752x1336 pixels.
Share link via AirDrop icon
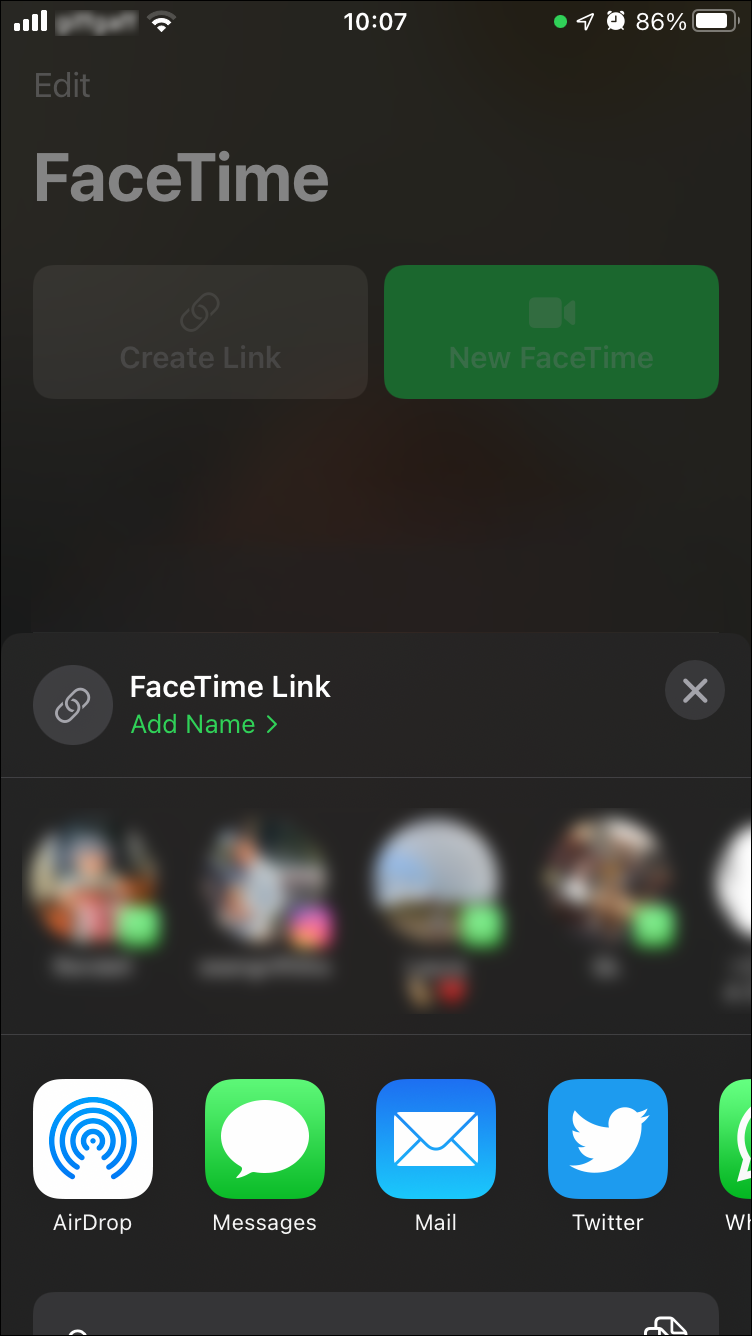coord(93,1139)
